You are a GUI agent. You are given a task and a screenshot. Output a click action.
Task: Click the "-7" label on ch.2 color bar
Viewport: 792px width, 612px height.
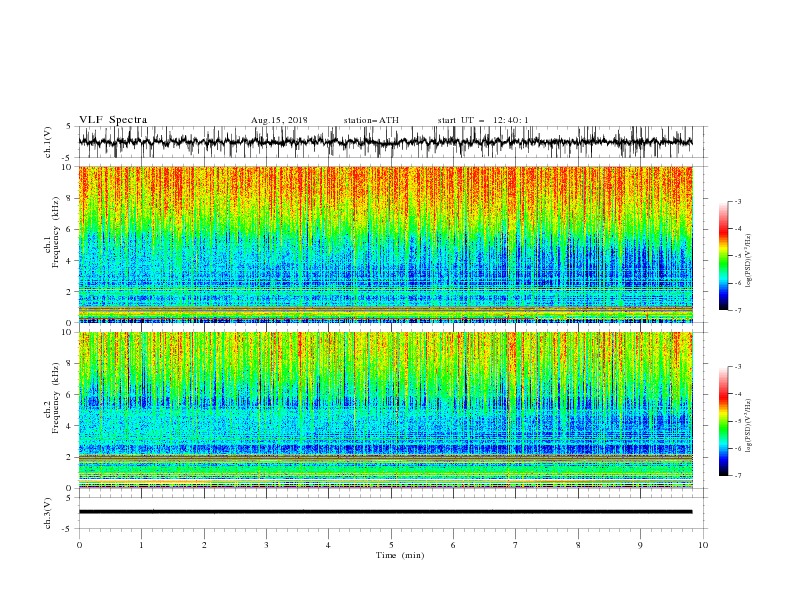(738, 476)
